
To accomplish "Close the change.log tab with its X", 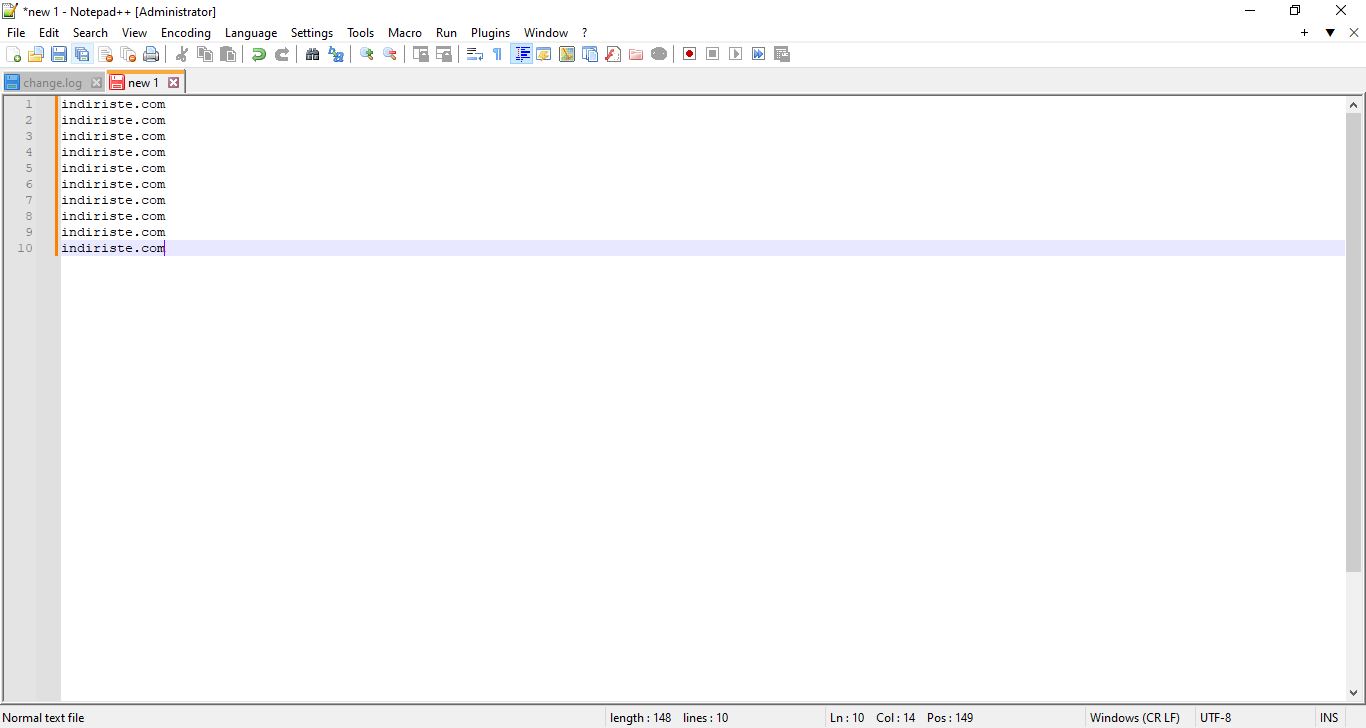I will pos(96,83).
